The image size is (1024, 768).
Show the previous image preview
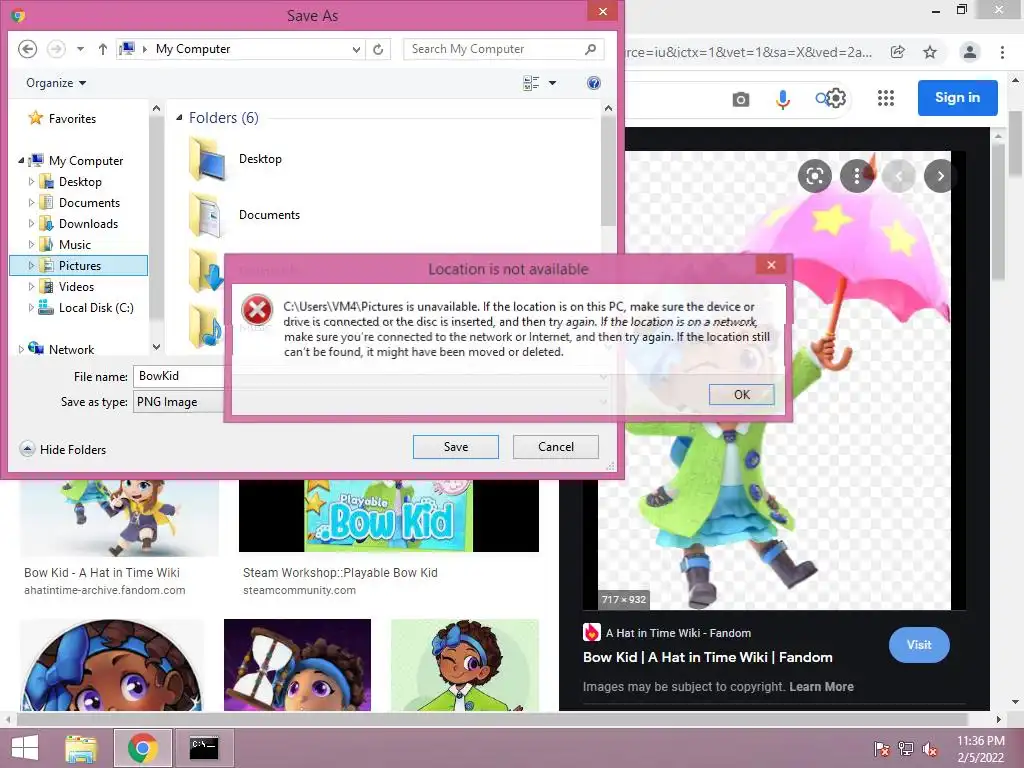[x=899, y=176]
